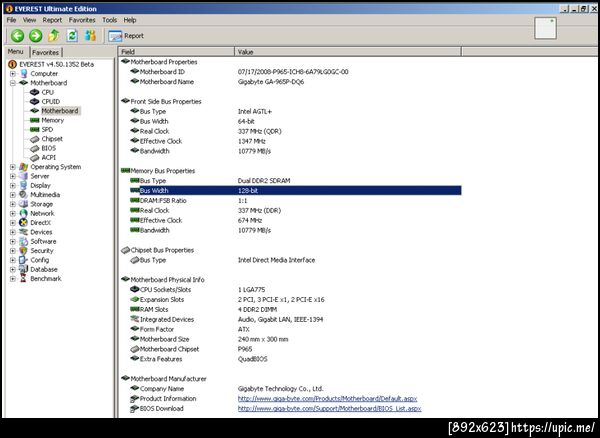Select the highlighted Bus Width 128-bit row
The image size is (600, 438).
[x=295, y=191]
